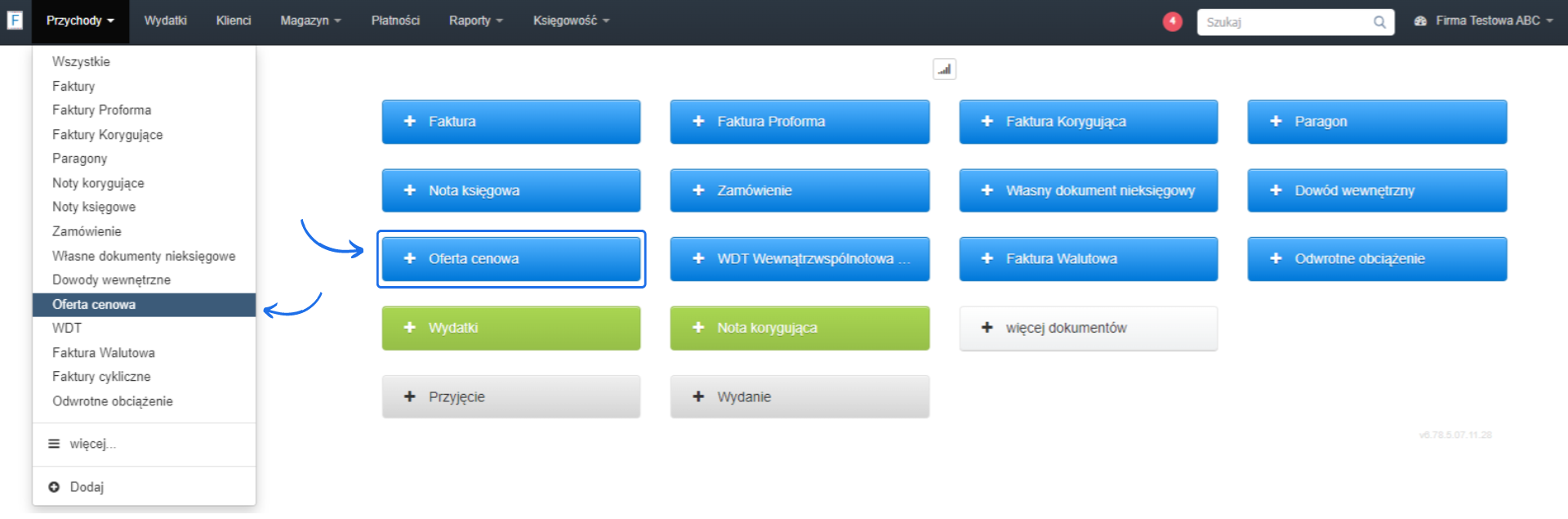1568x519 pixels.
Task: Create a new Faktura
Action: point(511,122)
